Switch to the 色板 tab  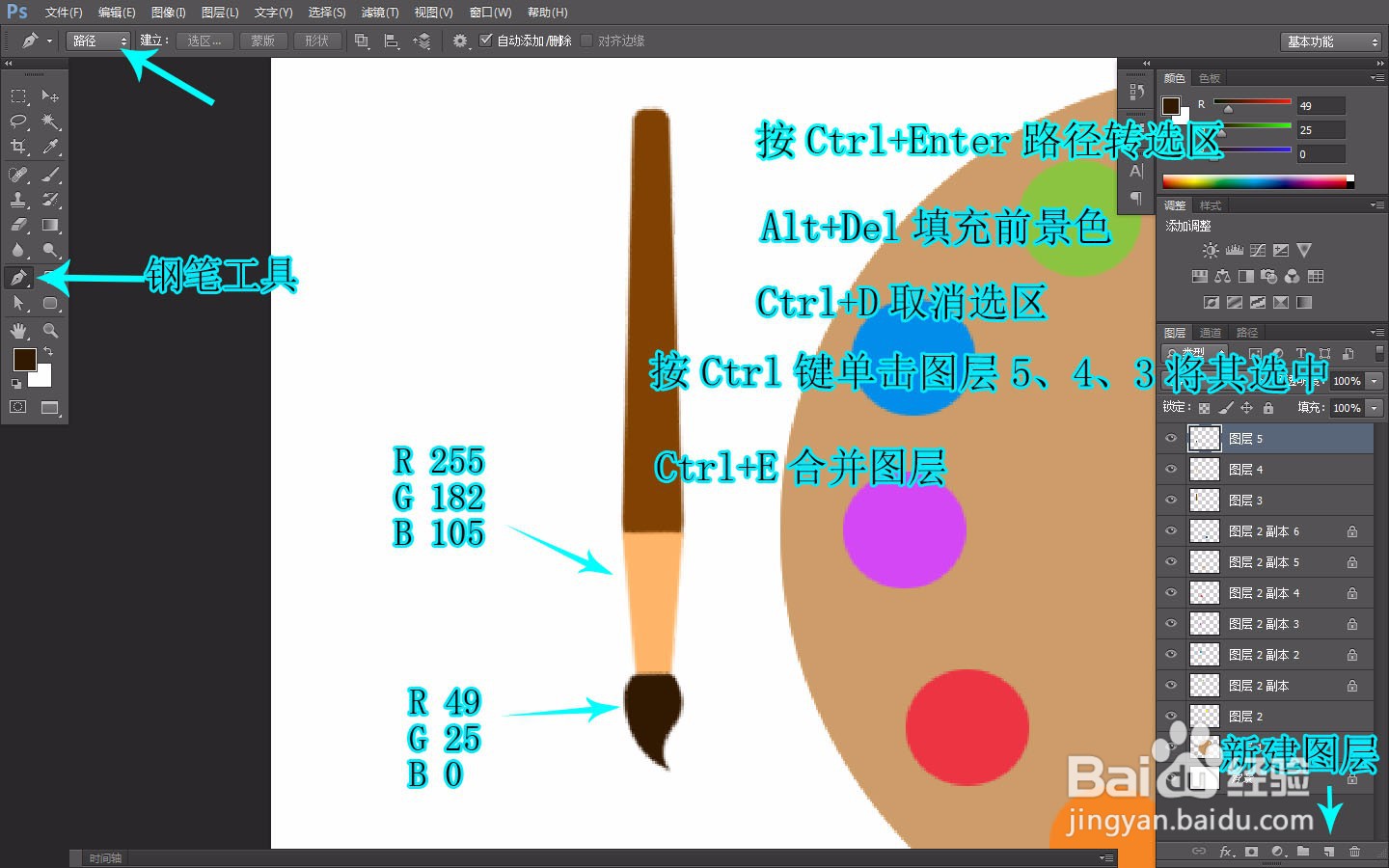pyautogui.click(x=1210, y=78)
